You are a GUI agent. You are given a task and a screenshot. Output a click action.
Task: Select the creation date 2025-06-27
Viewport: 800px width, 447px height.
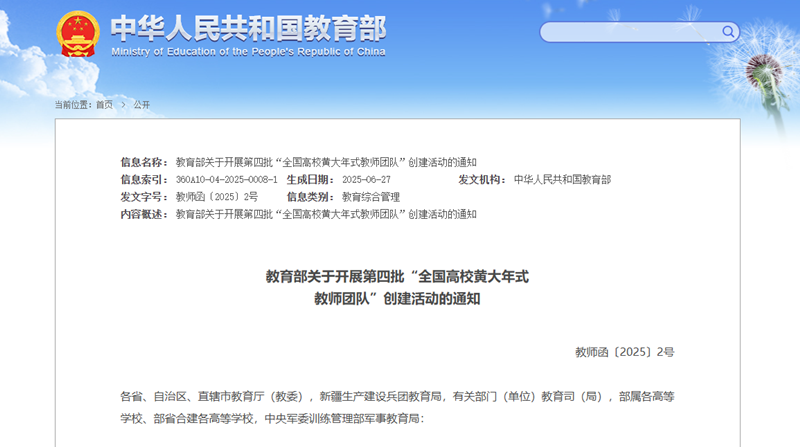coord(366,180)
